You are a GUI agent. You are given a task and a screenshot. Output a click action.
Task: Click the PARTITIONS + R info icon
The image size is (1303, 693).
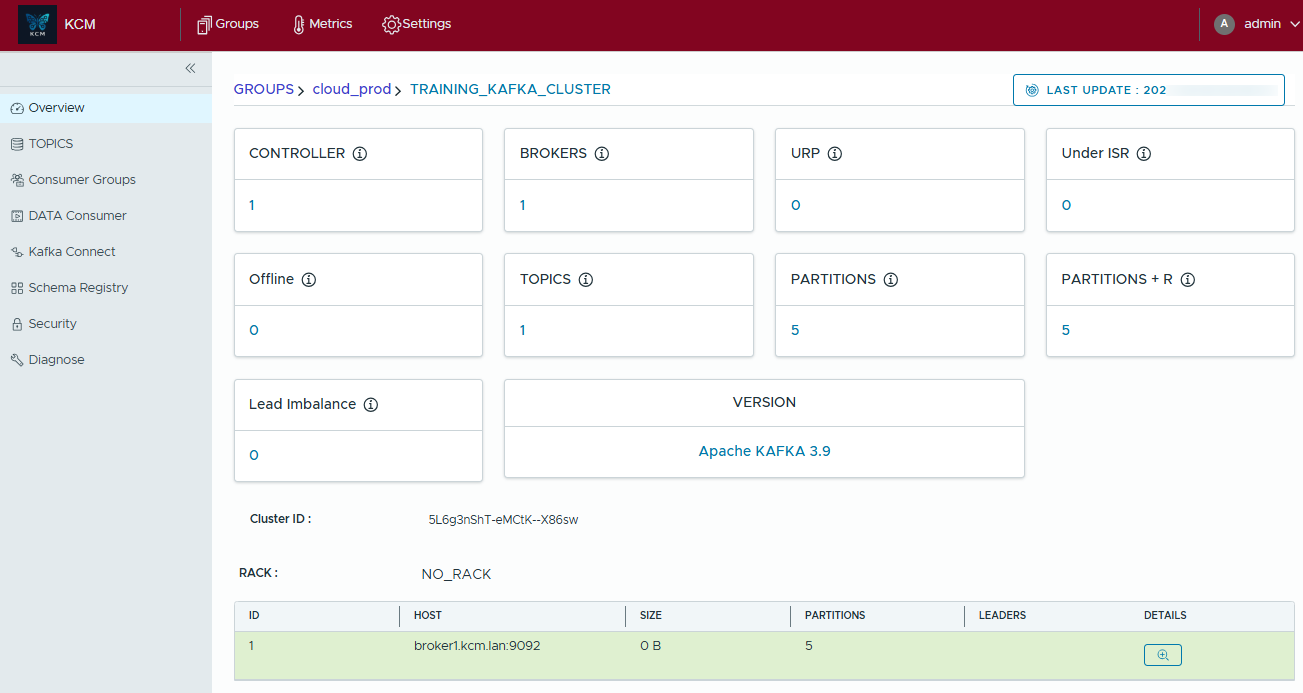click(x=1188, y=280)
